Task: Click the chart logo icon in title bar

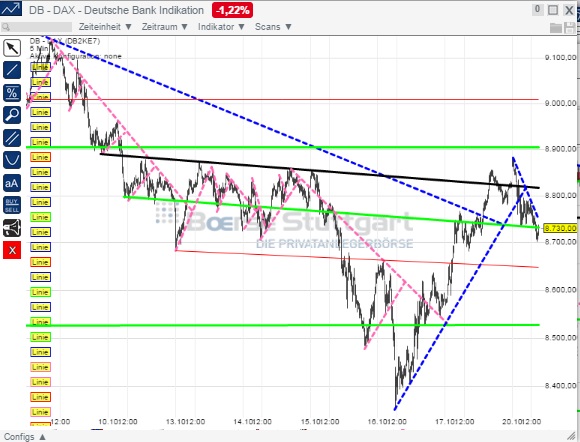Action: [x=11, y=8]
